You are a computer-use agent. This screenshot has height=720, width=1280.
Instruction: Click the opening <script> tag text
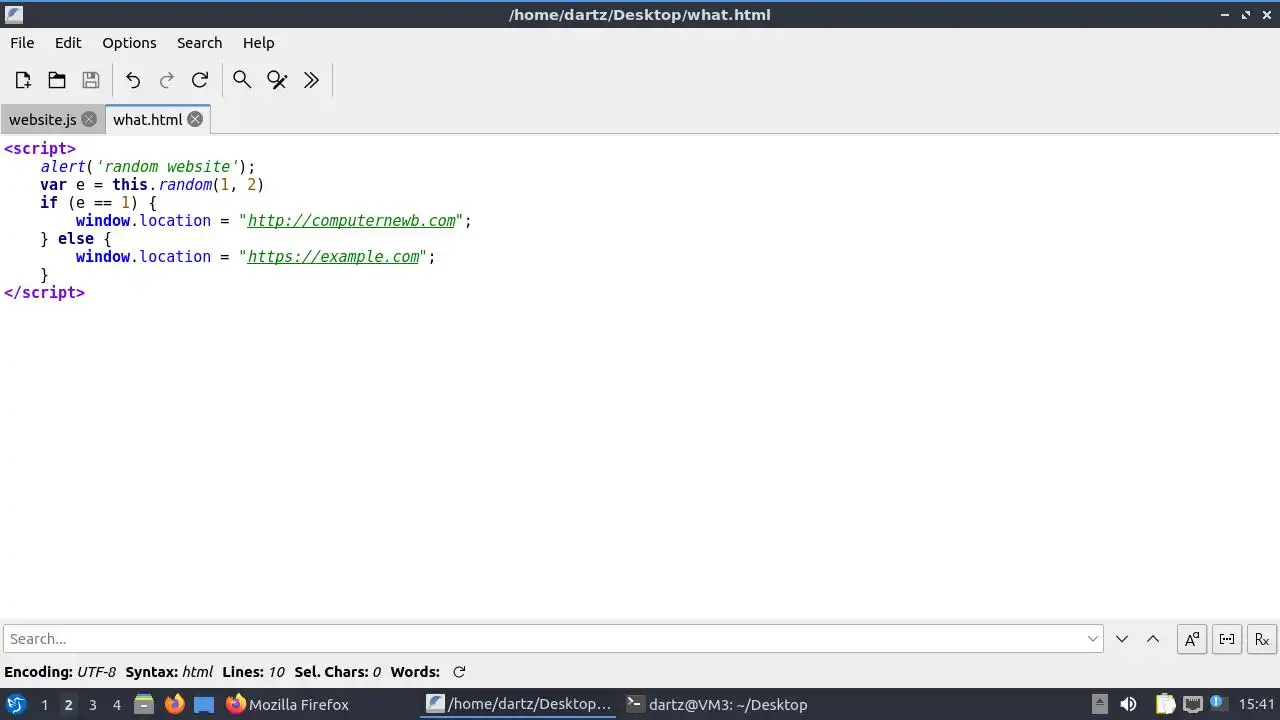pos(40,149)
